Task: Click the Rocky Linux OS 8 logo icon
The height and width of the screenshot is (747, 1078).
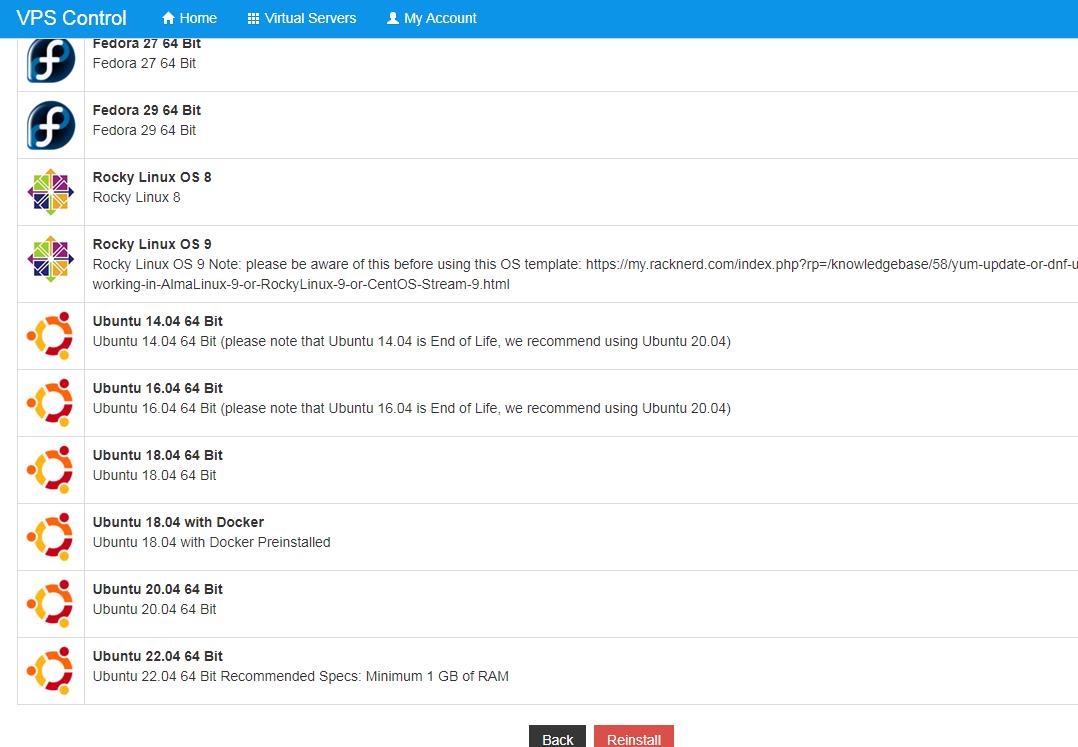Action: click(x=51, y=192)
